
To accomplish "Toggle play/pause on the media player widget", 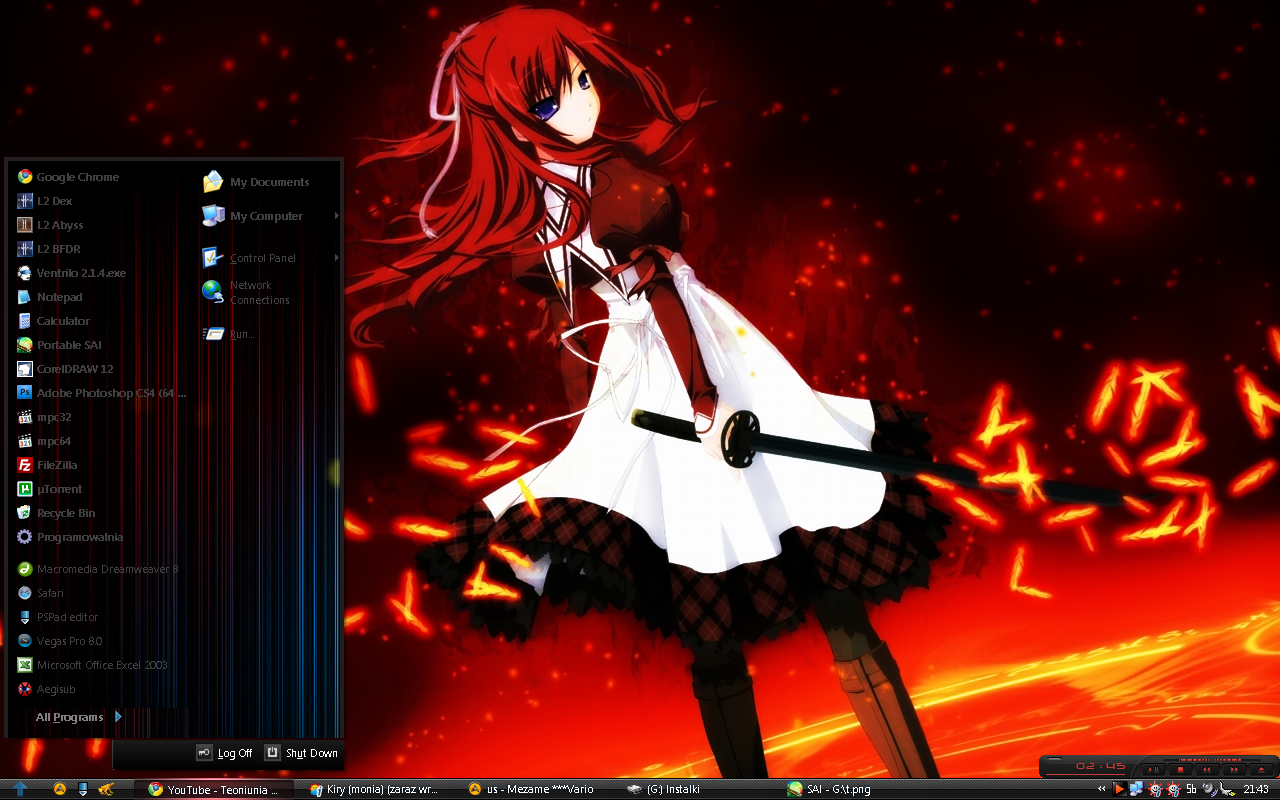I will 1153,769.
